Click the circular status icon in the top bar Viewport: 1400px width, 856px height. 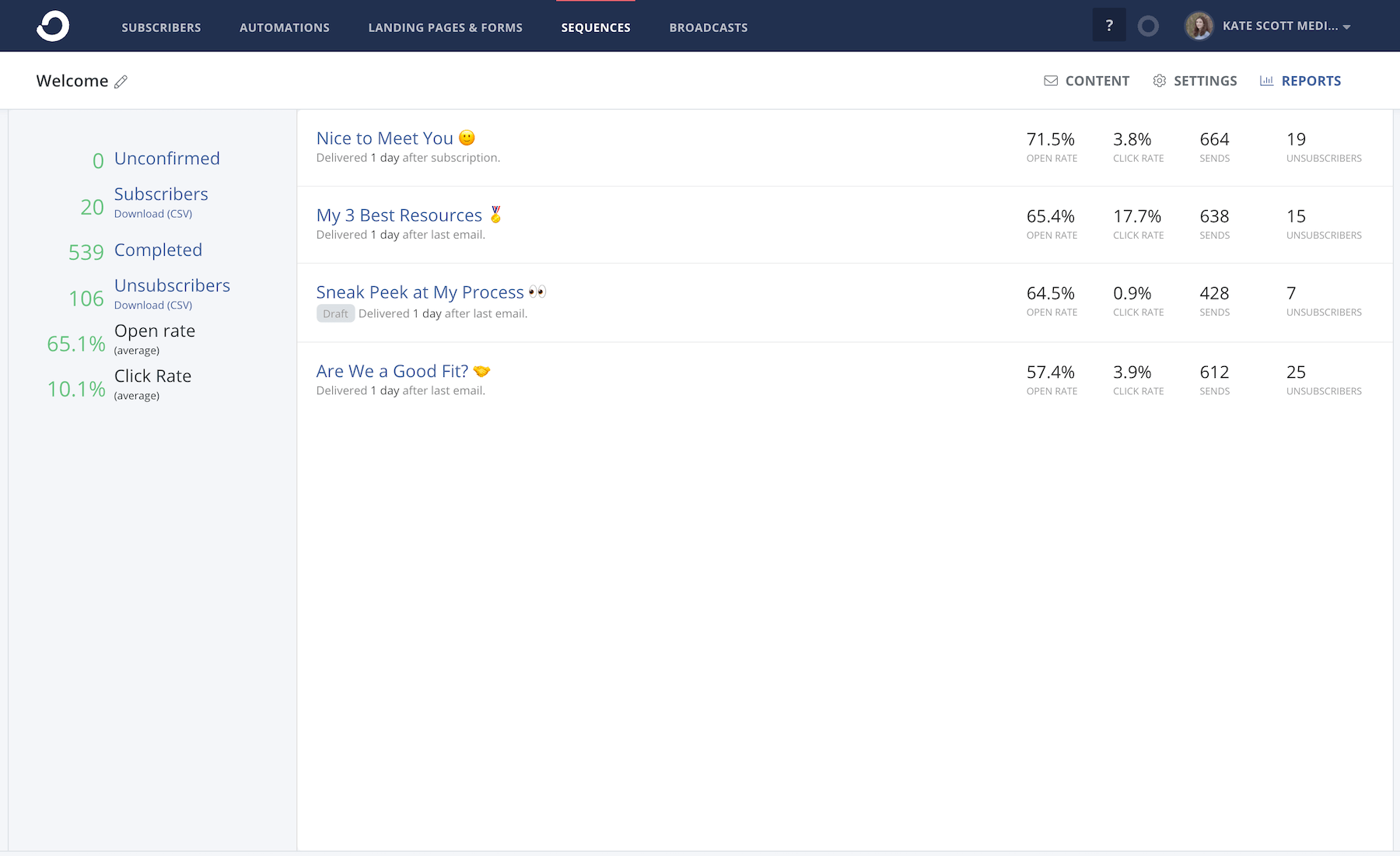pos(1148,25)
